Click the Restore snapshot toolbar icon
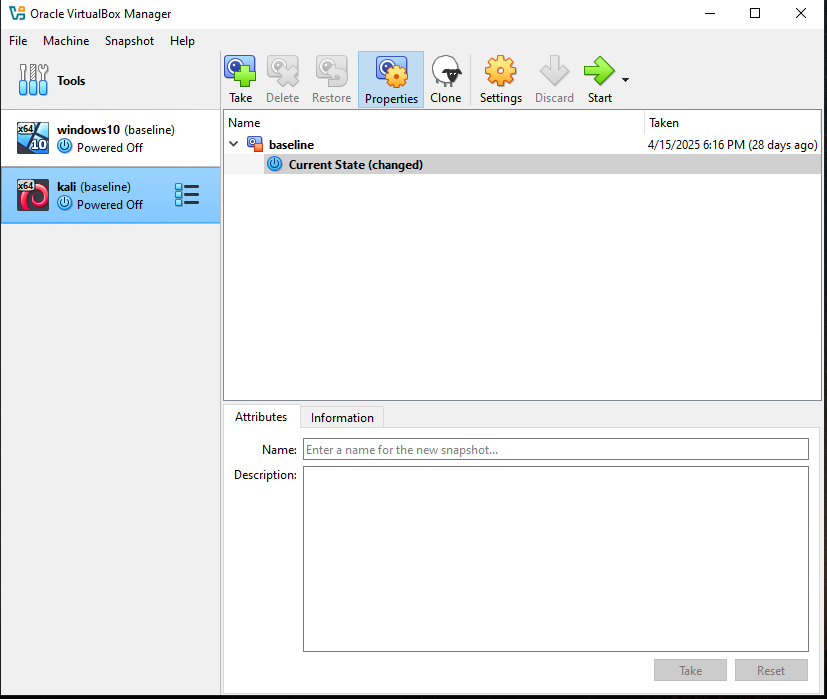 click(331, 80)
